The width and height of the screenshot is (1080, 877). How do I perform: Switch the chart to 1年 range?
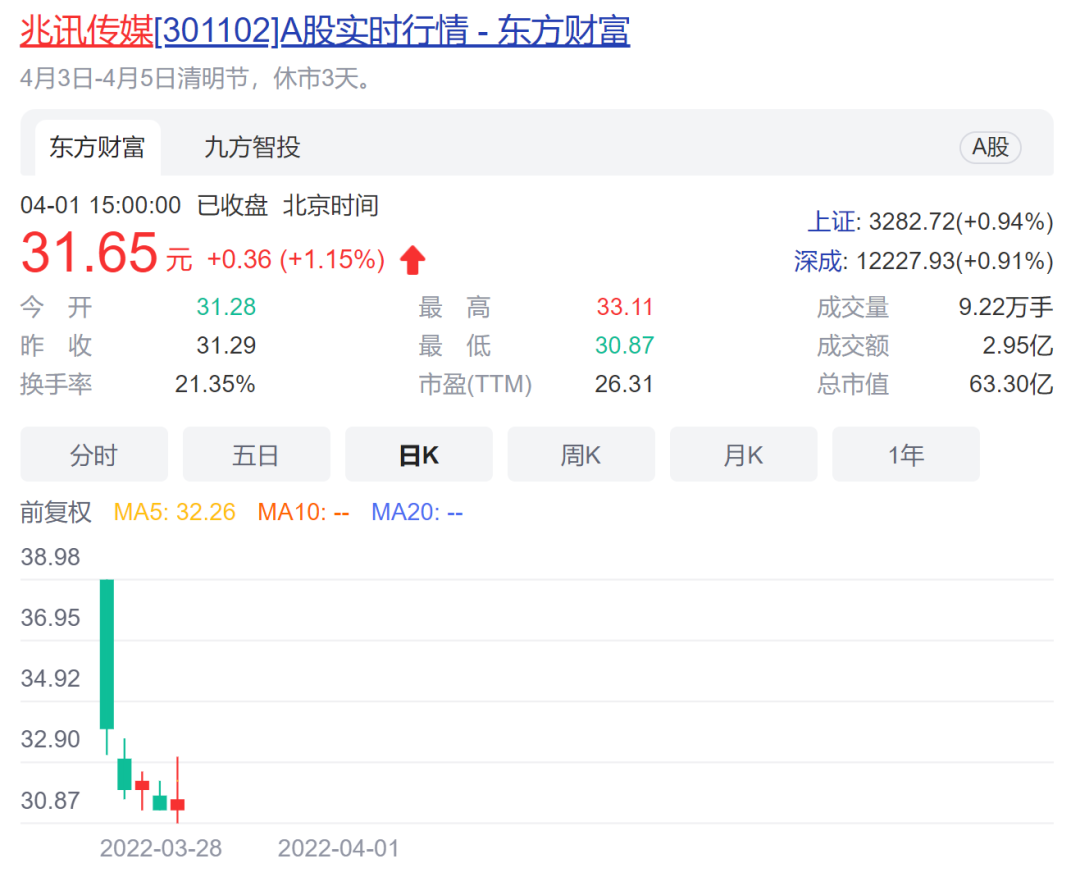tap(906, 455)
